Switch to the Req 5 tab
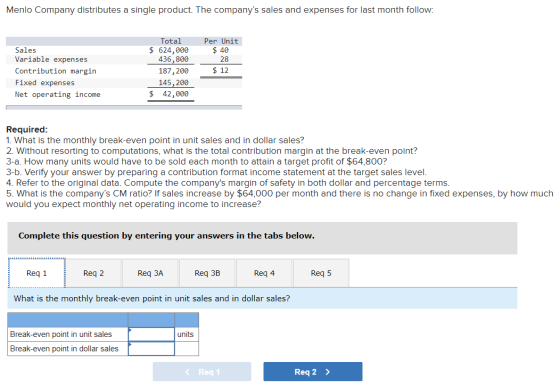The height and width of the screenshot is (387, 560). pos(321,273)
